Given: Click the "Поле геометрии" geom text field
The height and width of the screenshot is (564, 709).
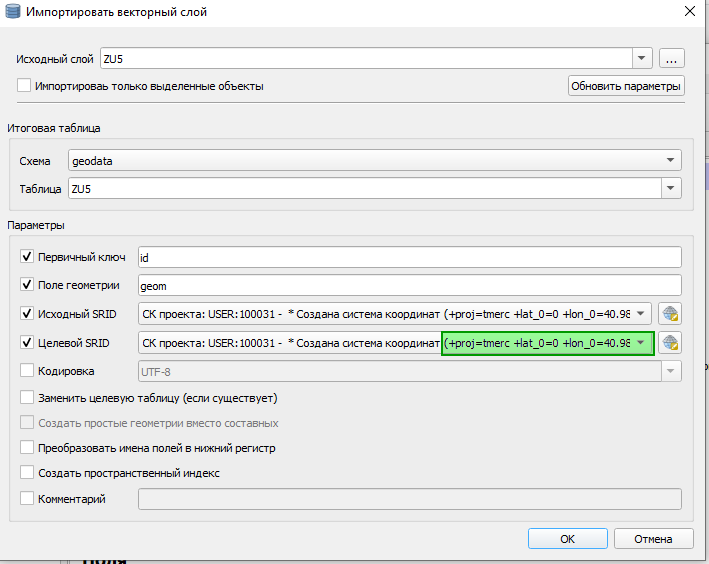Looking at the screenshot, I should click(409, 285).
